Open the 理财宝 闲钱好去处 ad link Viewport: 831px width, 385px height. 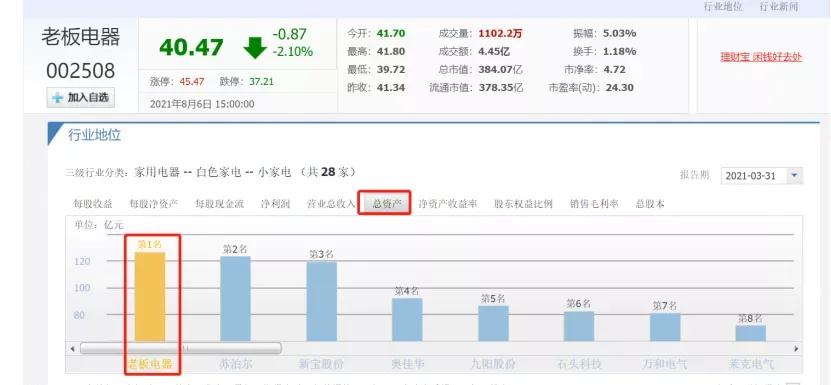click(x=761, y=57)
